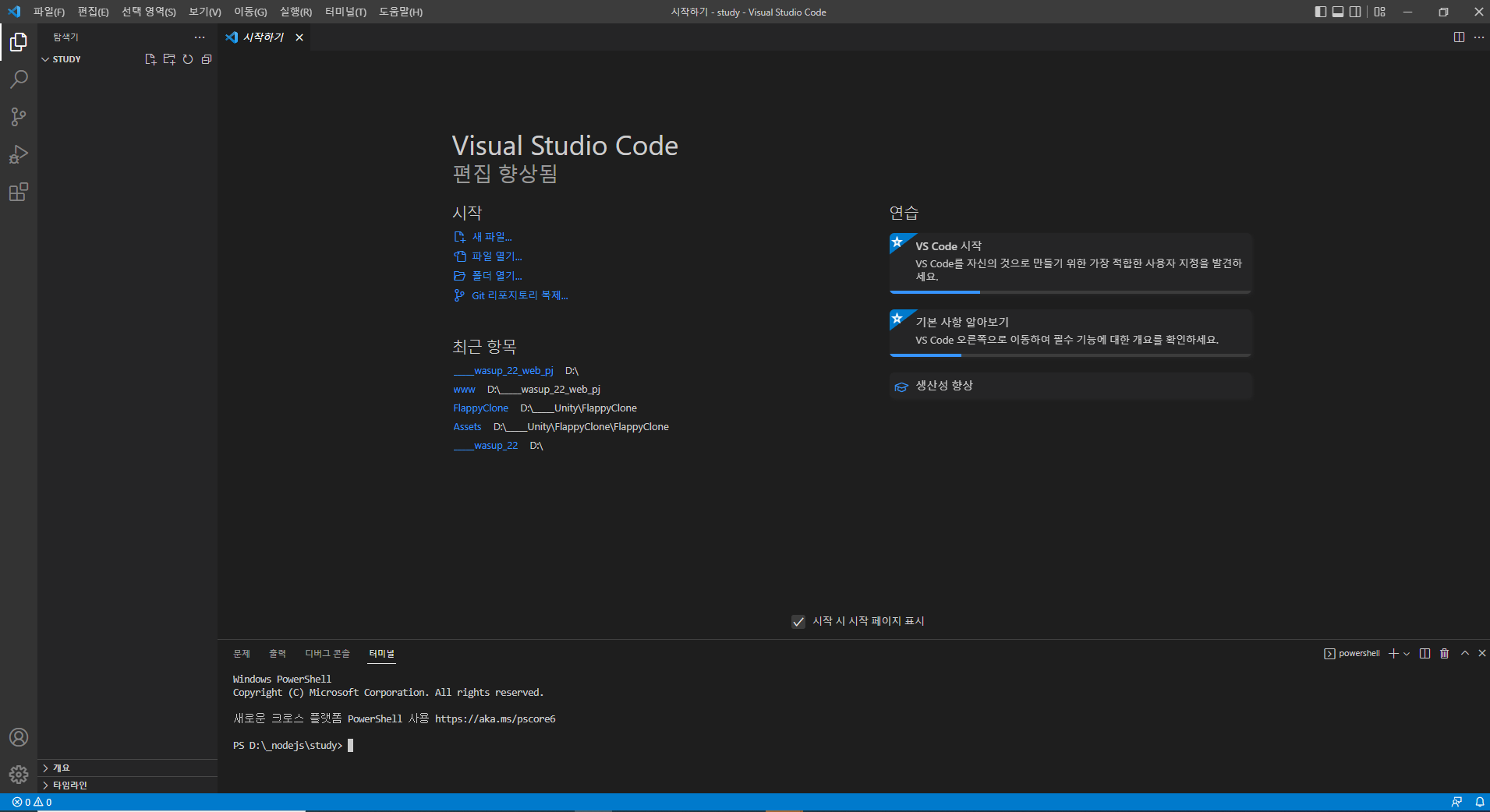Refresh the Explorer tree
The image size is (1490, 812).
(188, 59)
